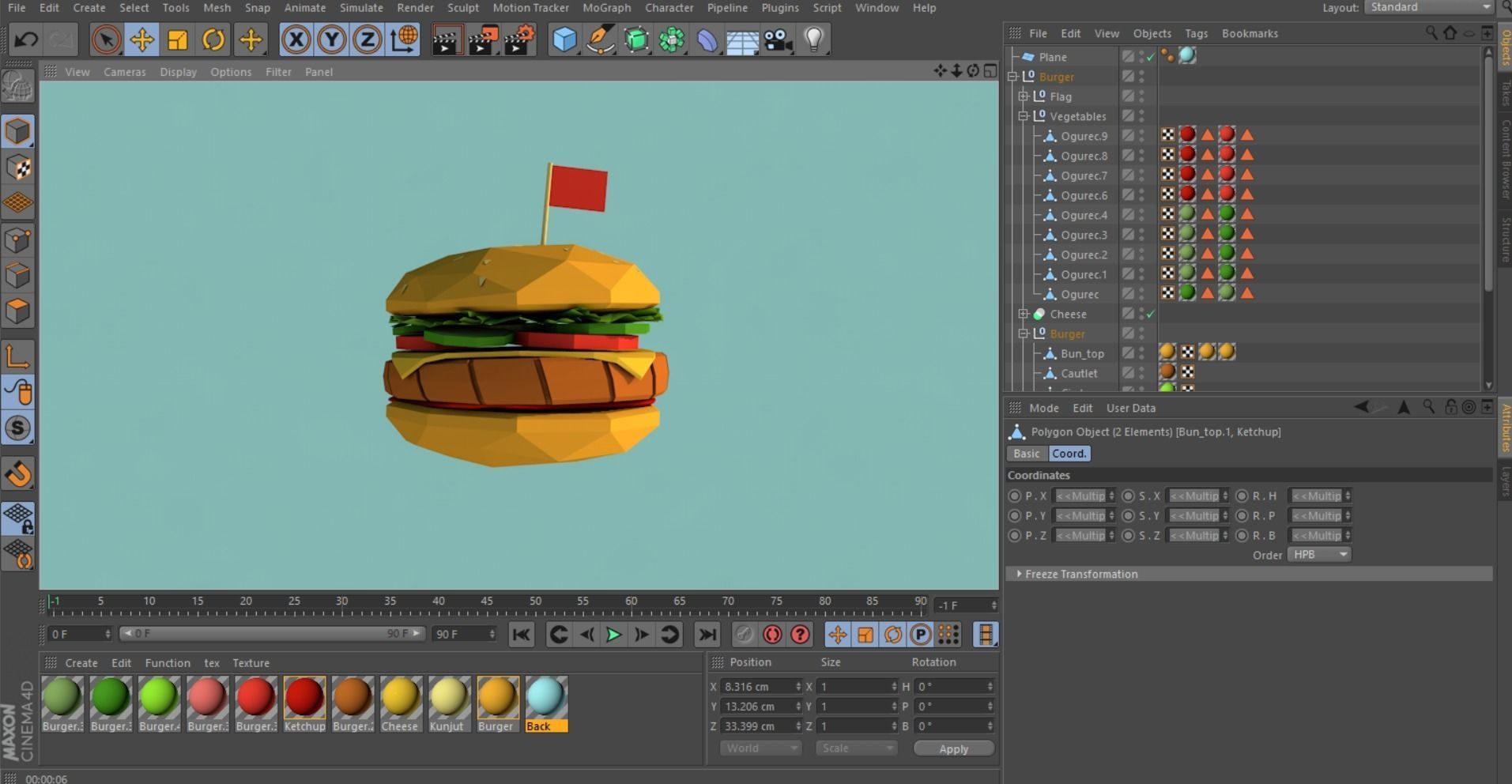Viewport: 1512px width, 784px height.
Task: Open Object Manager Tags menu
Action: pos(1196,33)
